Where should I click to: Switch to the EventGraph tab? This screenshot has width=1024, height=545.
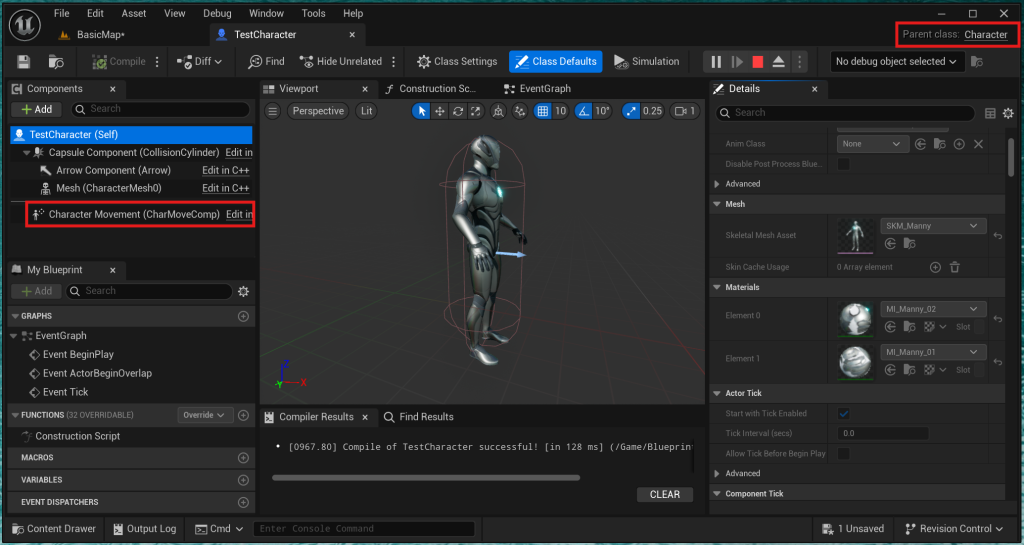(x=538, y=89)
